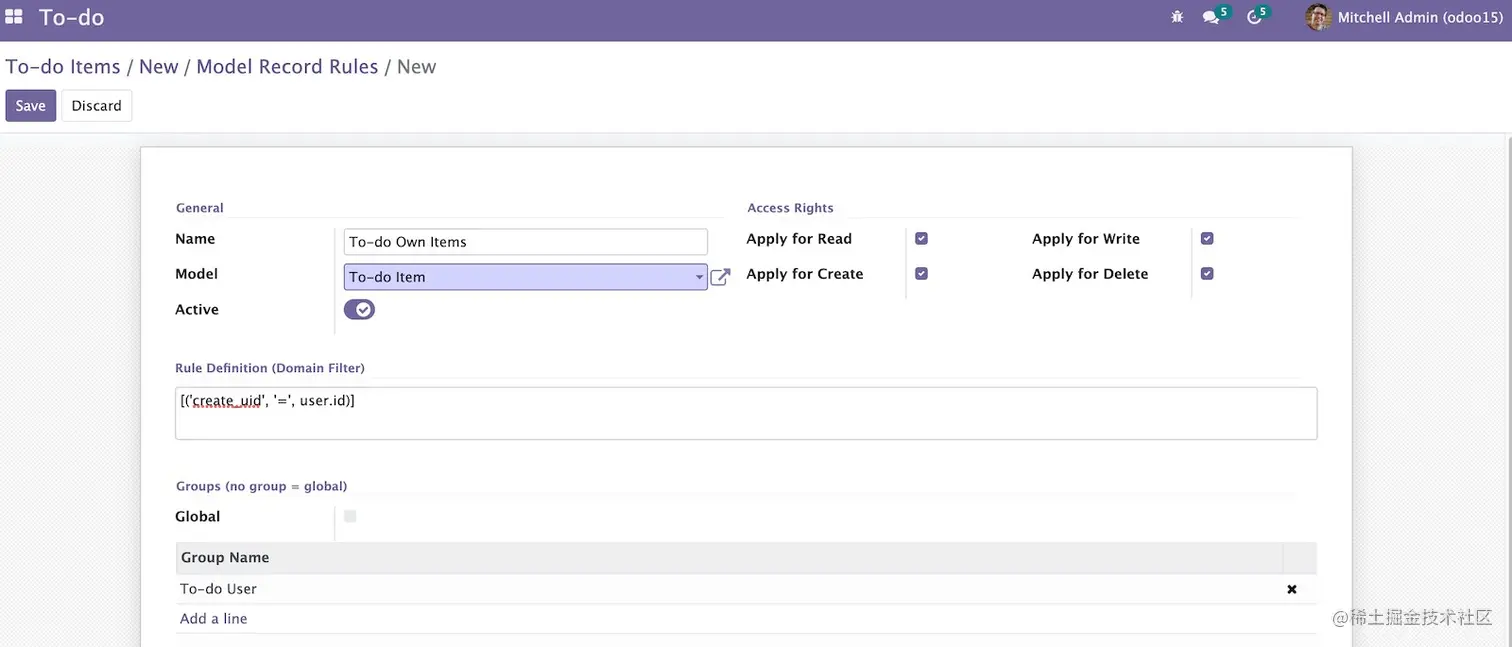Uncheck Apply for Read
1512x647 pixels.
[x=921, y=238]
